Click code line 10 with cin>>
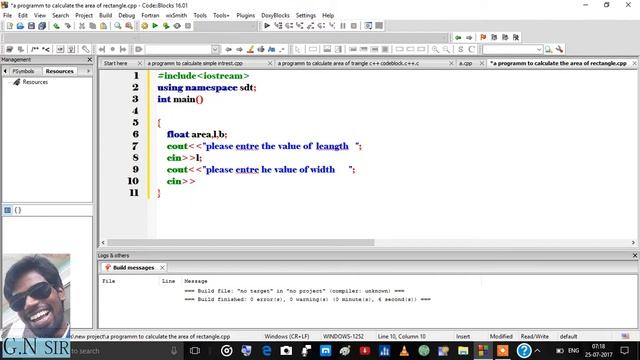Screen dimensions: 640x360 (181, 181)
